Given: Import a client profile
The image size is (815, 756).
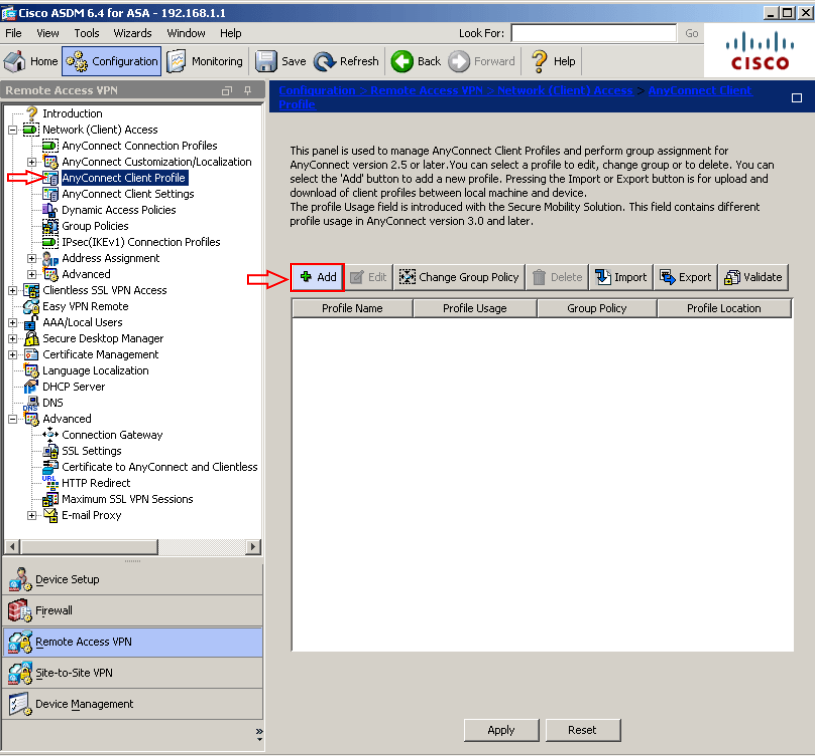Looking at the screenshot, I should tap(620, 277).
